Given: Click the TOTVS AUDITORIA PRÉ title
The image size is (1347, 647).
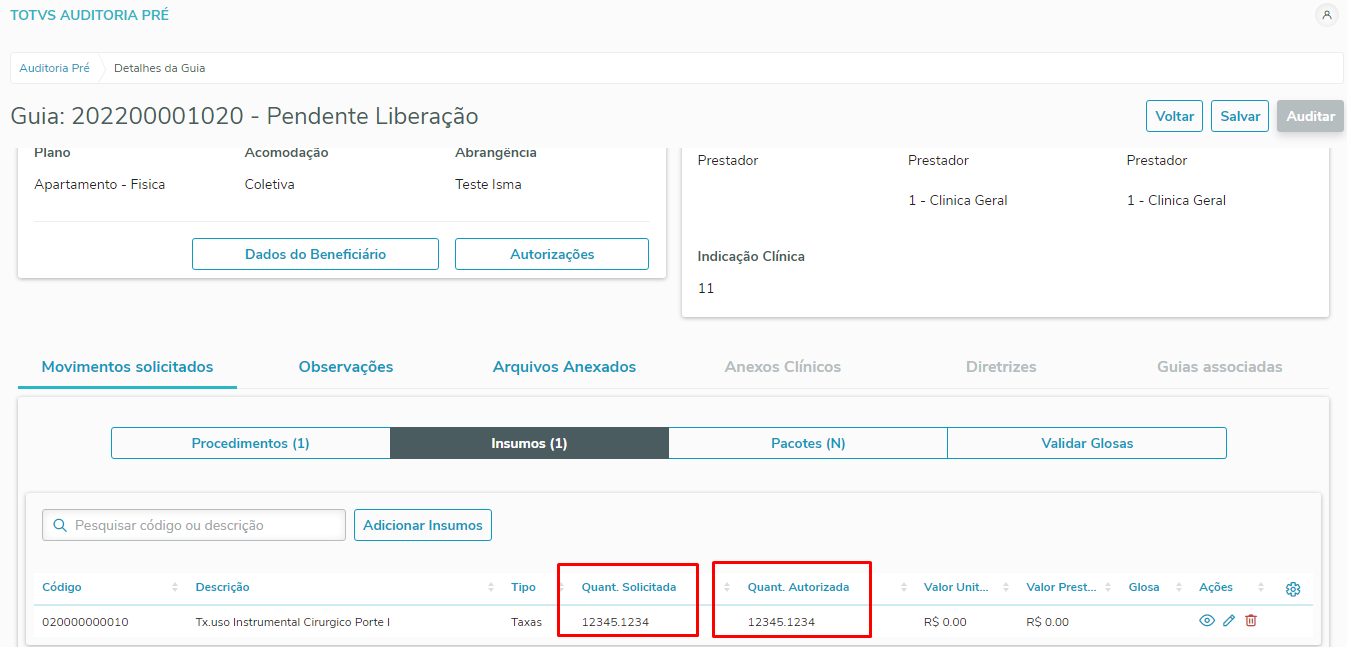Looking at the screenshot, I should [x=89, y=15].
